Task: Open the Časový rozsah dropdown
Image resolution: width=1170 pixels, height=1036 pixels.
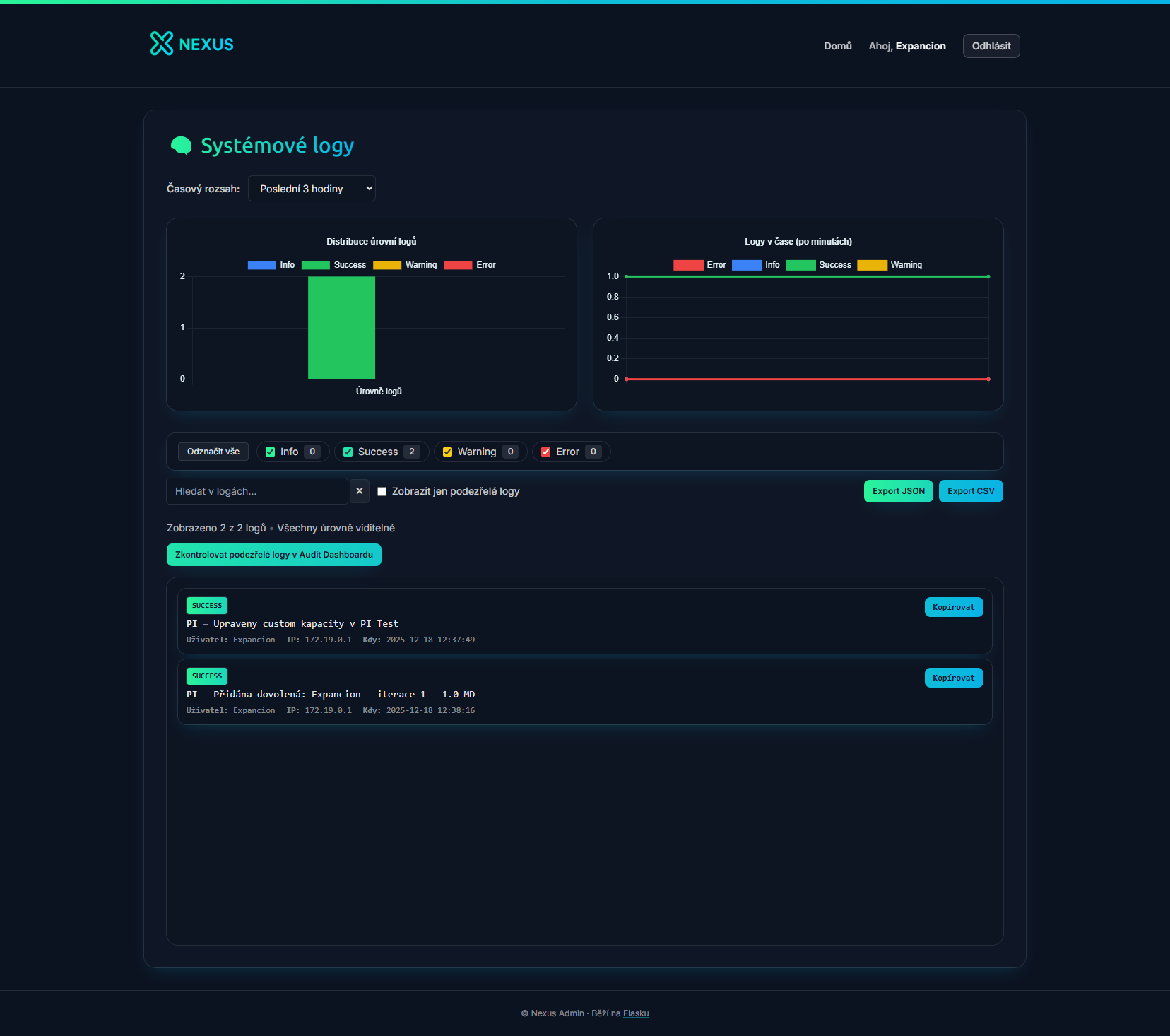Action: click(x=312, y=189)
